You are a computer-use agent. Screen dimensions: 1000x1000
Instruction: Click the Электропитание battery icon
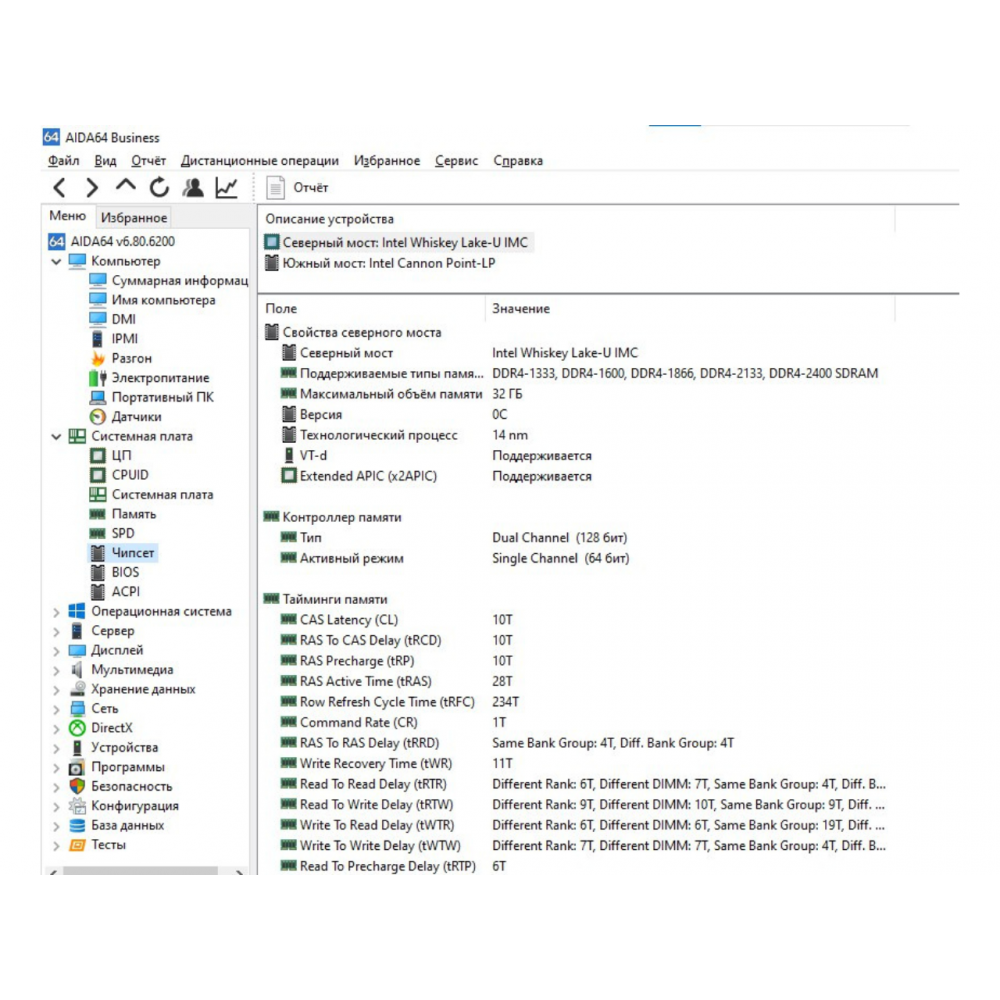(98, 378)
